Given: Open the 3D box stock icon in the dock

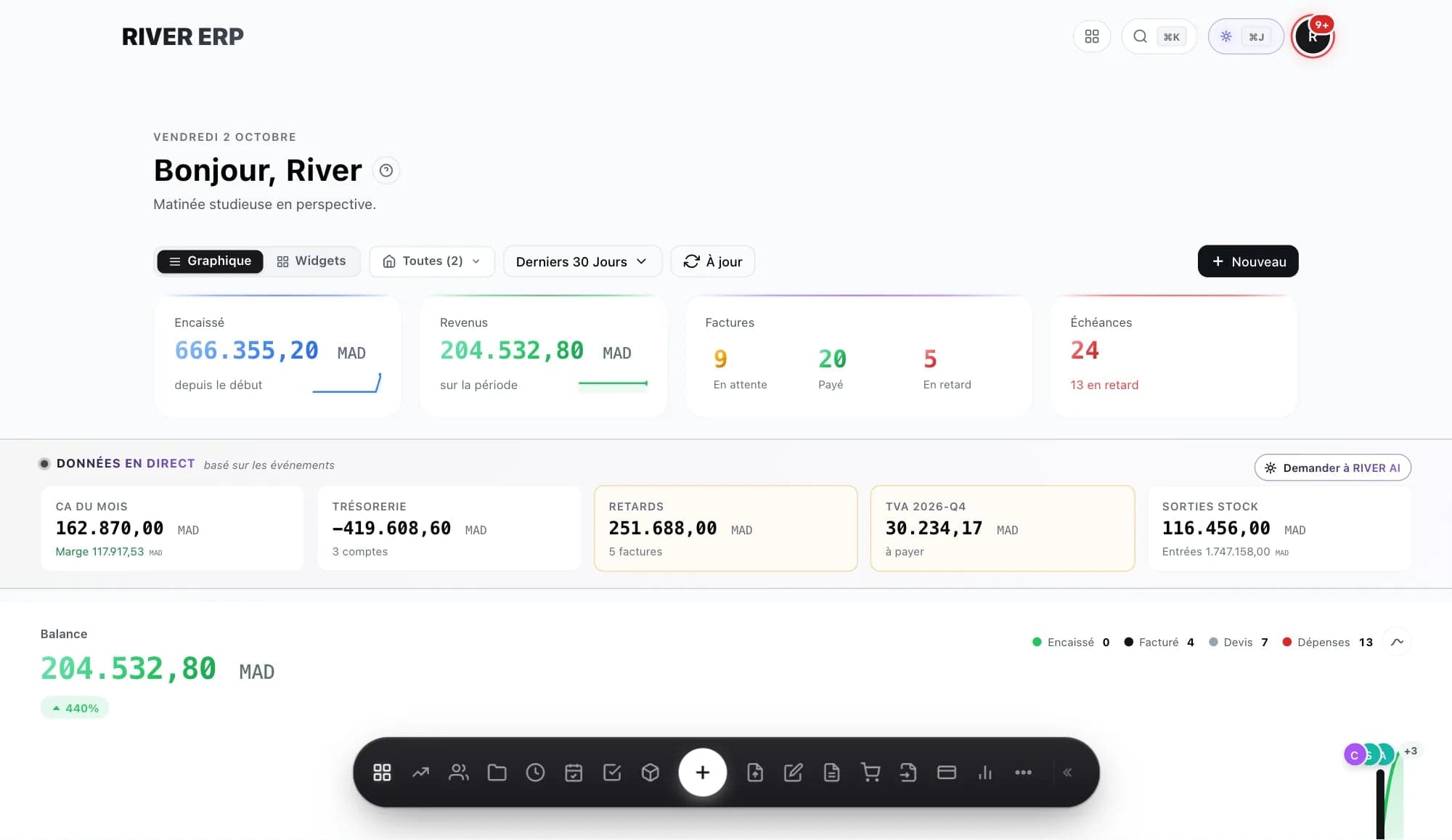Looking at the screenshot, I should pos(650,772).
